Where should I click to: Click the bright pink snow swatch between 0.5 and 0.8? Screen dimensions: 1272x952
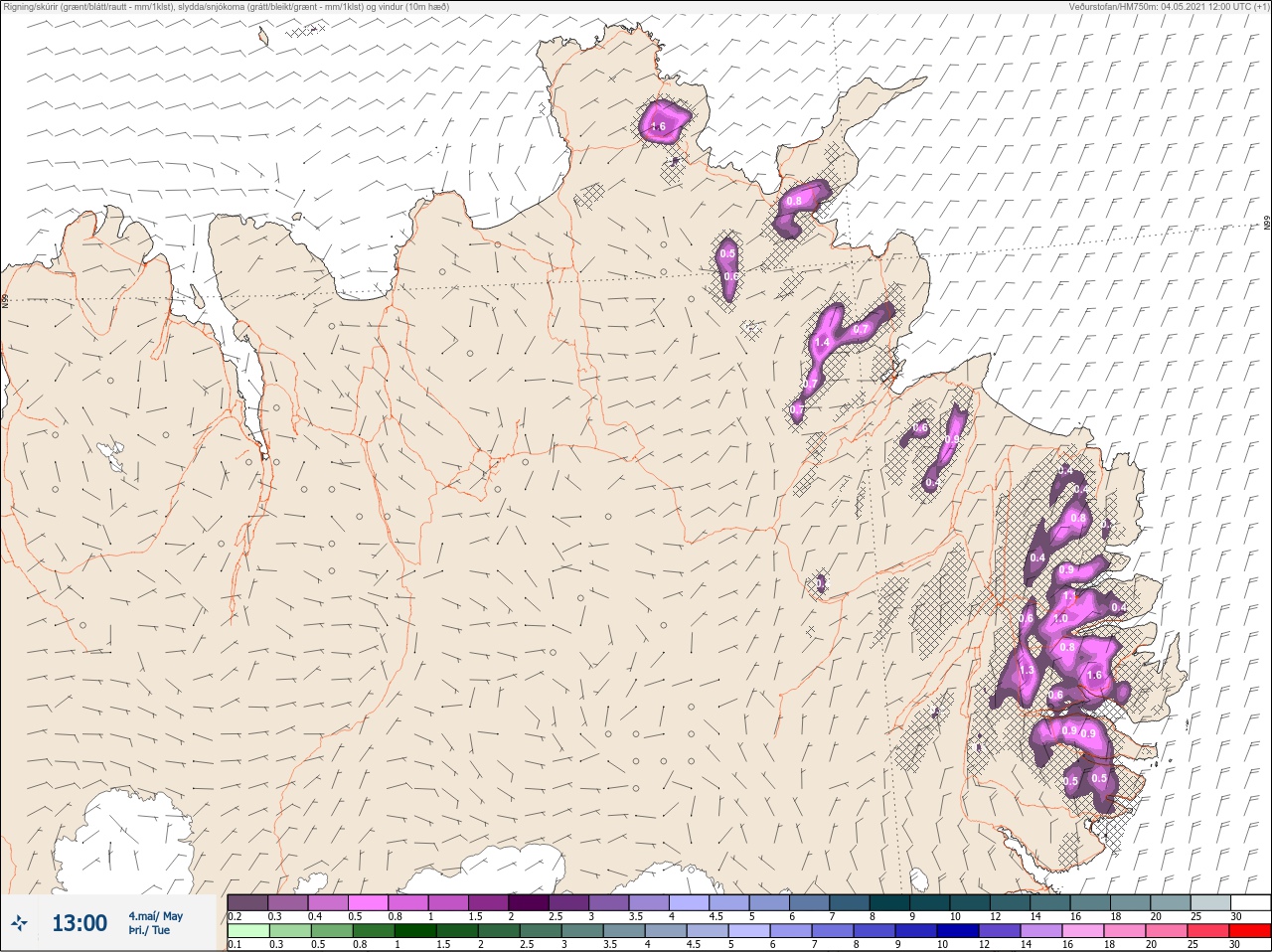click(368, 902)
